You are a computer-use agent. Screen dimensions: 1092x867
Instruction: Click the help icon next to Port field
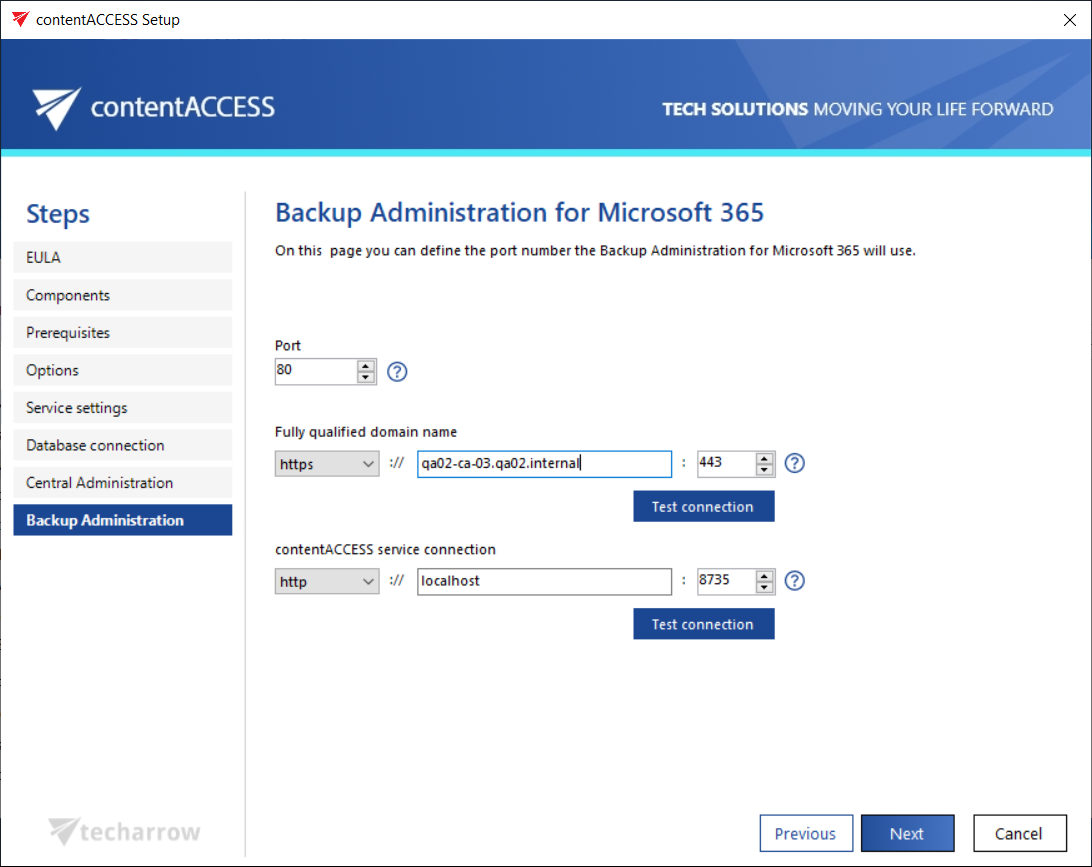[x=397, y=372]
